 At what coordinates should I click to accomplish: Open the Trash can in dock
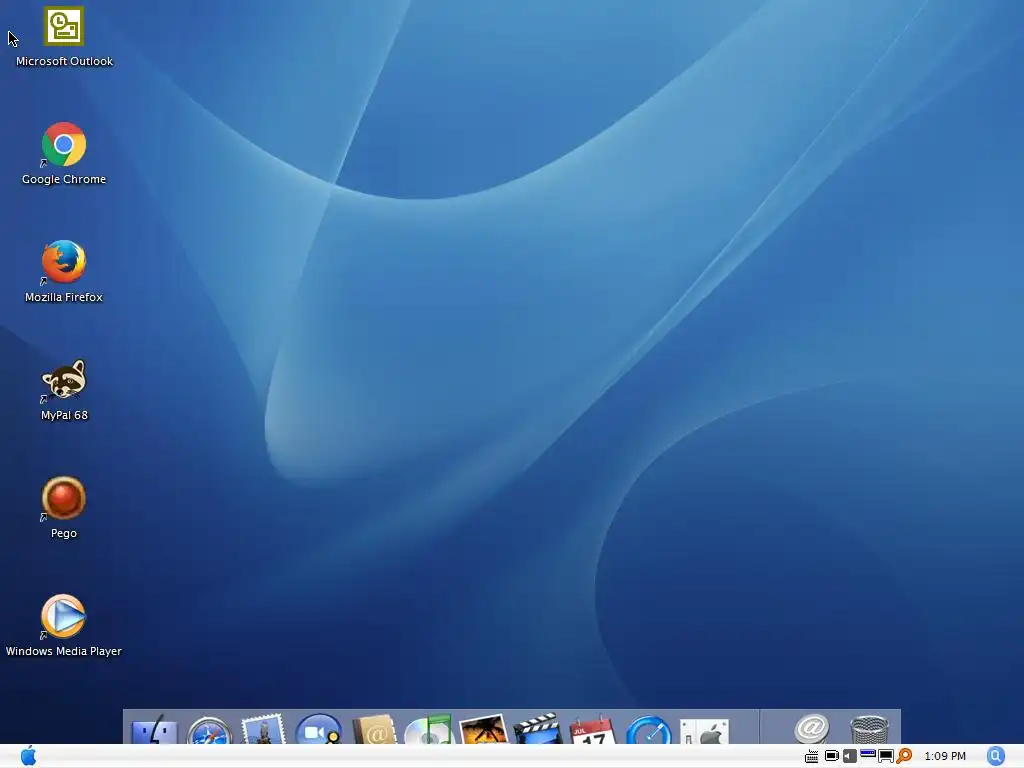coord(869,730)
